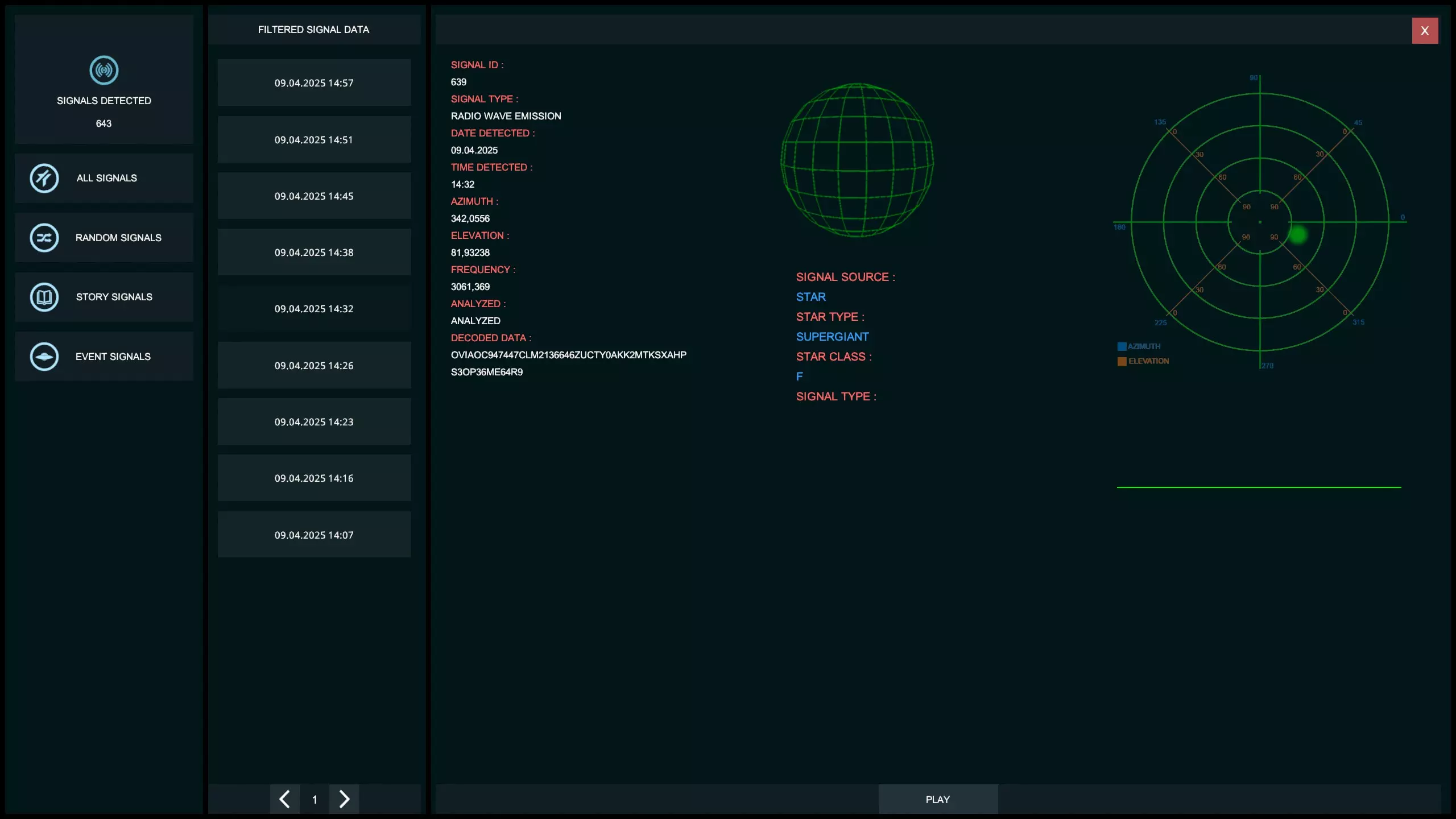Viewport: 1456px width, 819px height.
Task: Click the Event Signals UFO icon
Action: pyautogui.click(x=44, y=357)
